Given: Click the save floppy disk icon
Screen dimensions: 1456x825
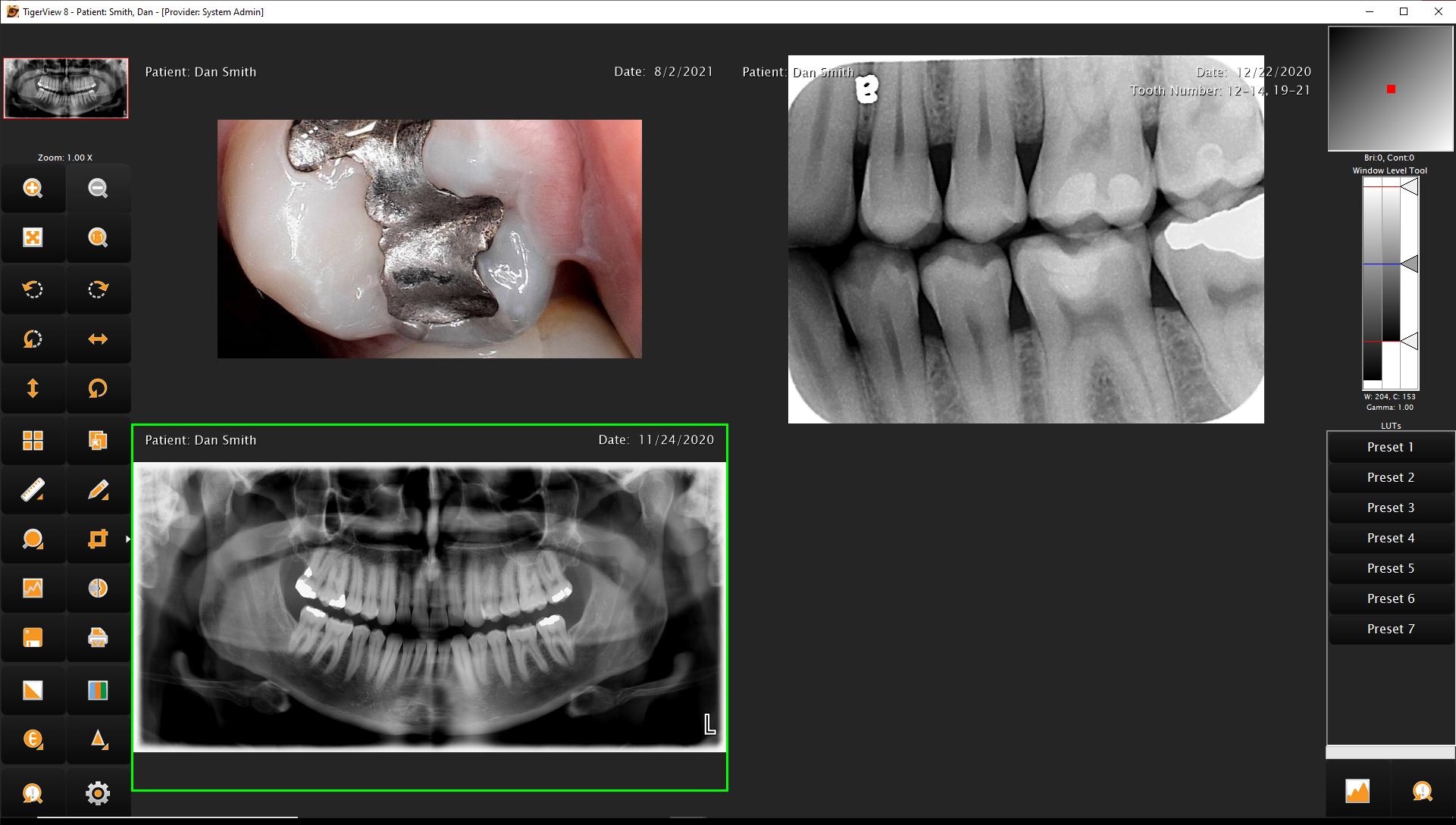Looking at the screenshot, I should tap(33, 638).
